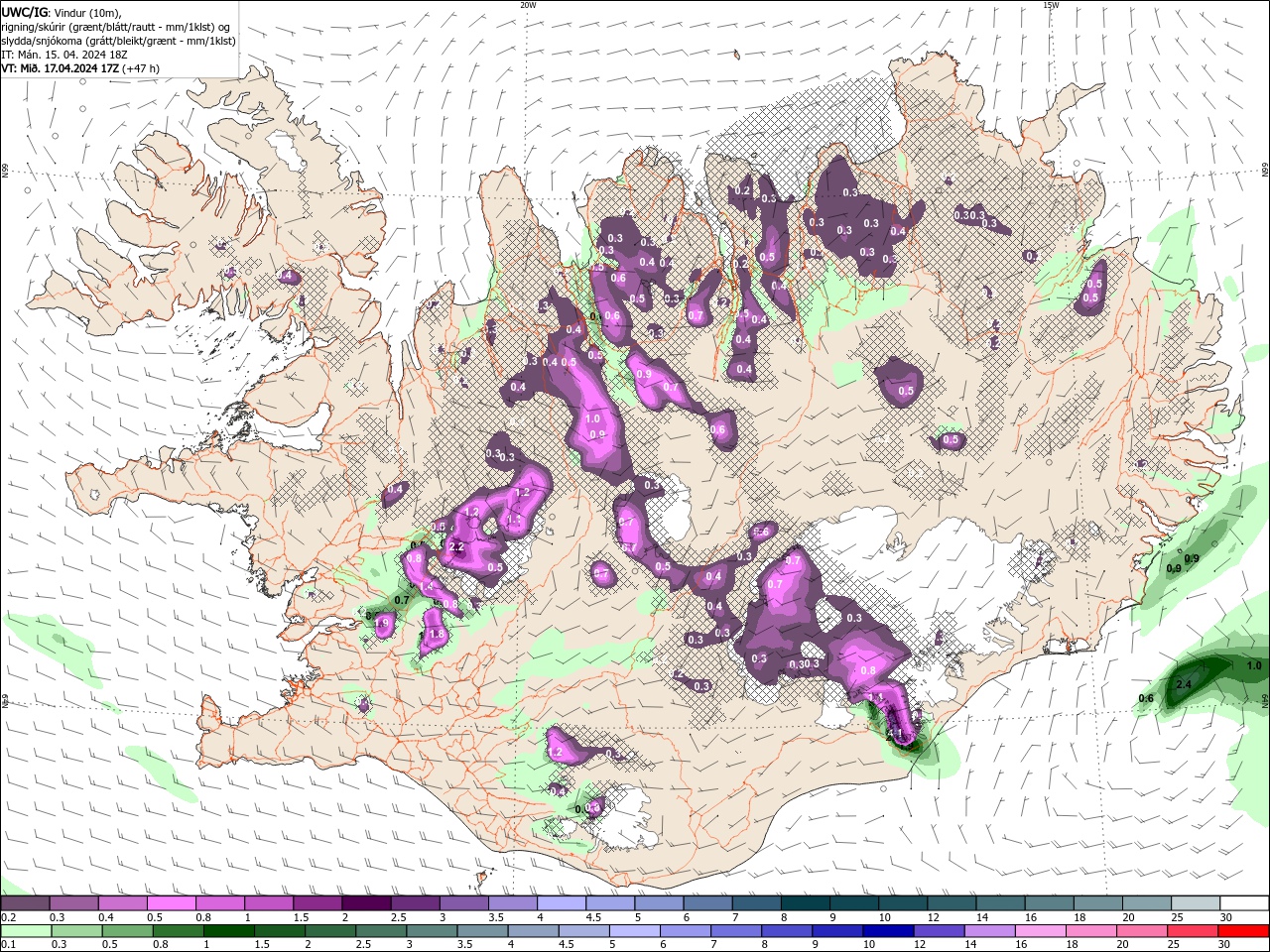Pick the bright pink snow swatch between 0.5 and 0.8
This screenshot has width=1270, height=952.
coord(171,903)
